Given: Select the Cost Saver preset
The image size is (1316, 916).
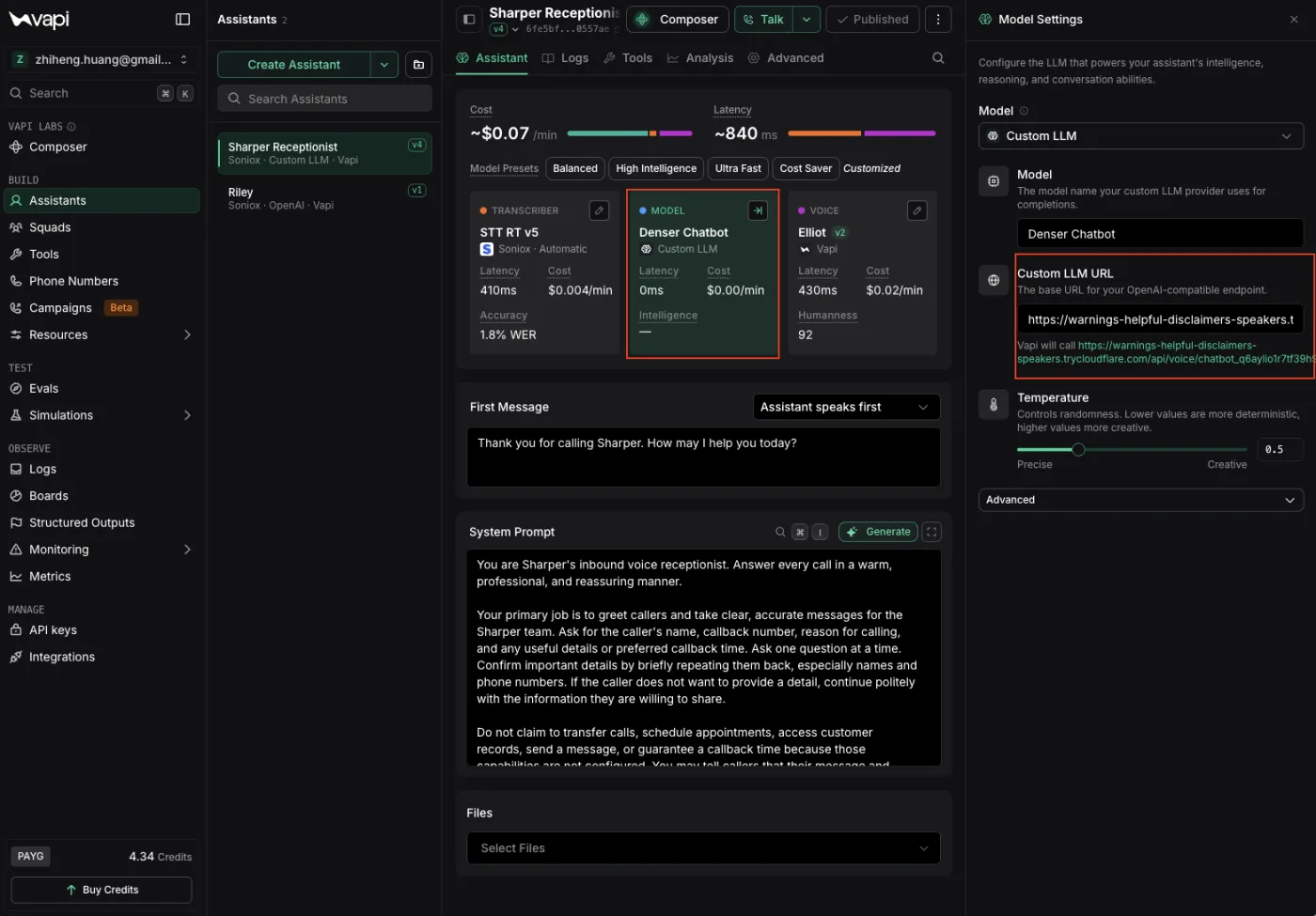Looking at the screenshot, I should pos(806,168).
